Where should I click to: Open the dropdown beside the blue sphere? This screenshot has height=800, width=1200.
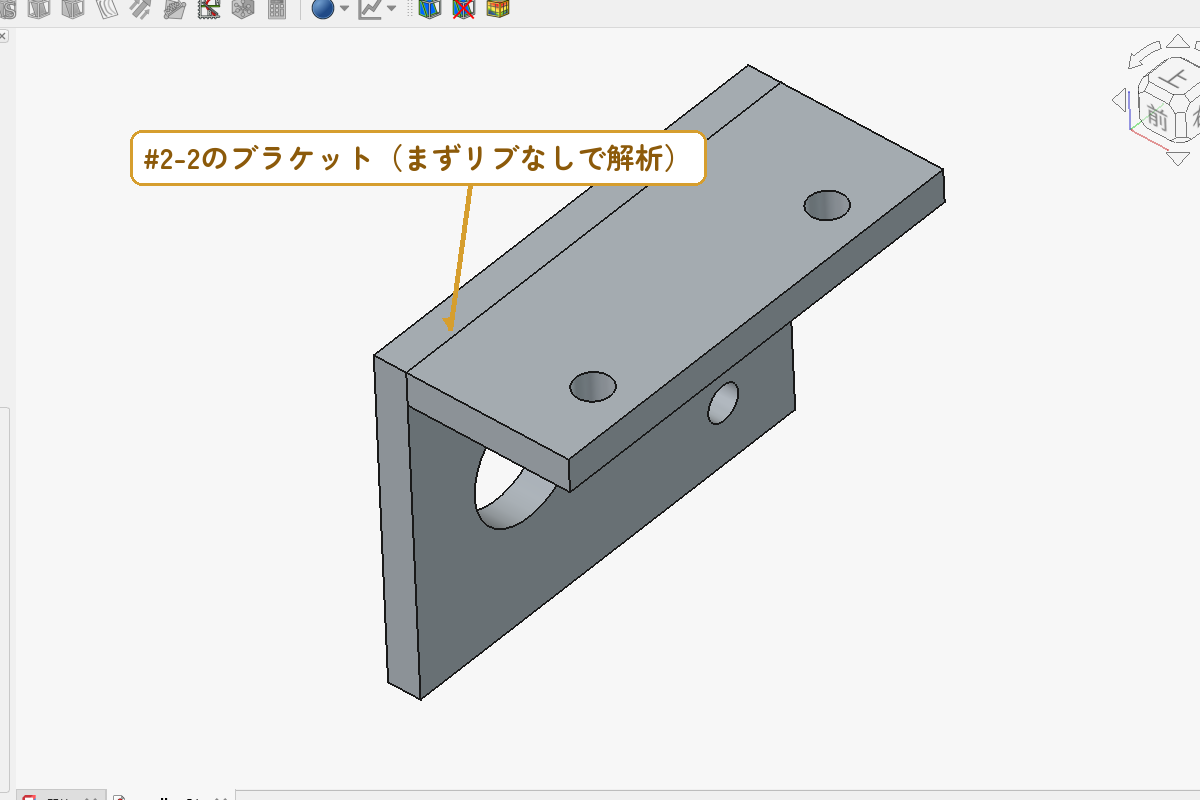pyautogui.click(x=344, y=9)
